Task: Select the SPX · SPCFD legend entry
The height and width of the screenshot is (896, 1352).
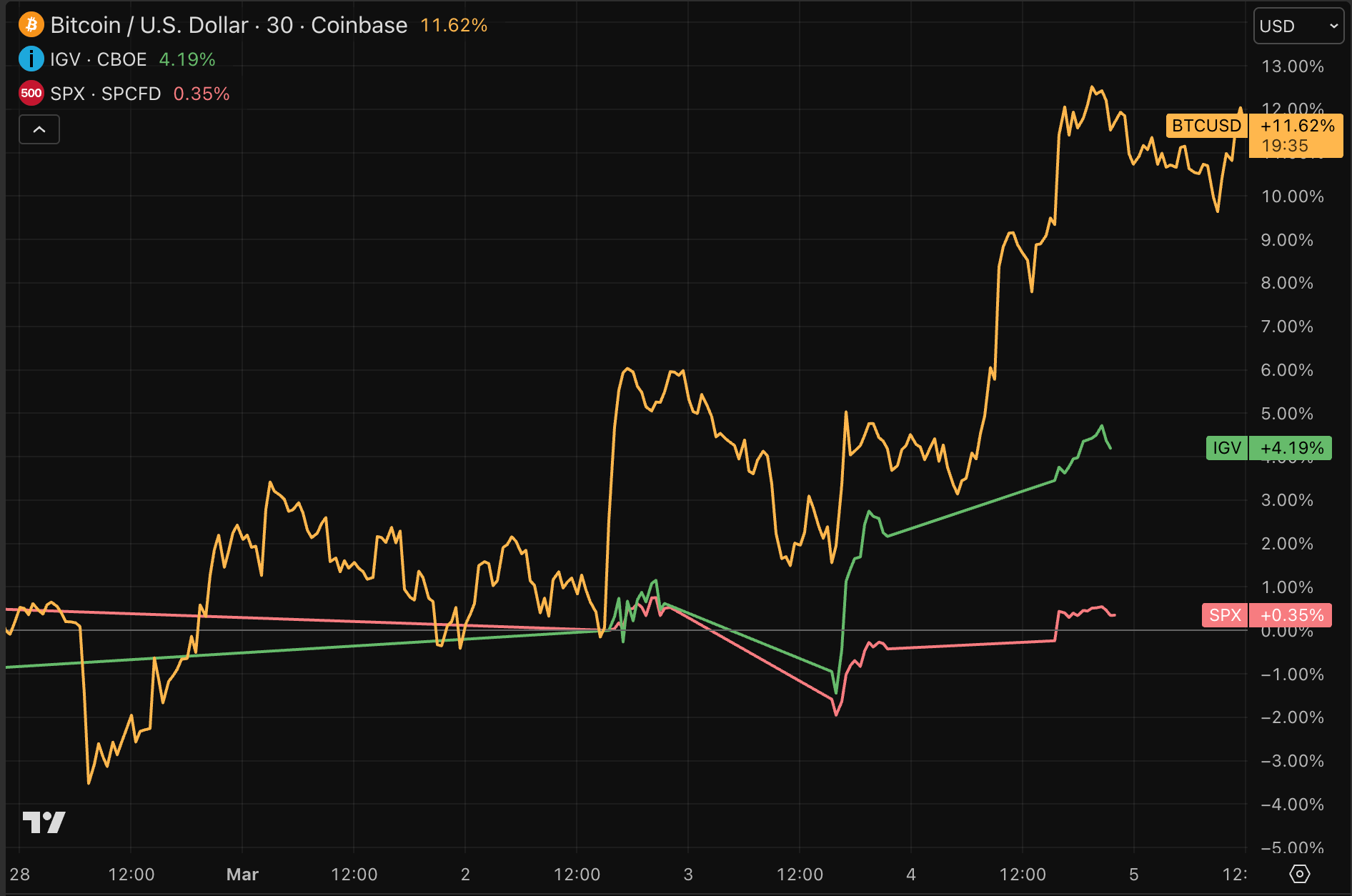Action: tap(106, 94)
